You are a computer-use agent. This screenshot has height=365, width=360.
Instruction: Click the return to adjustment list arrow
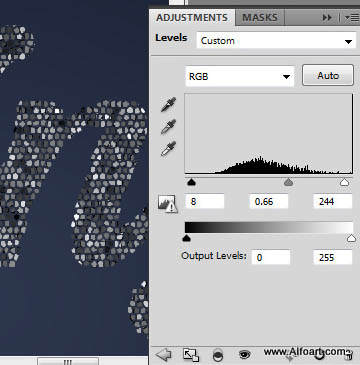coord(163,355)
